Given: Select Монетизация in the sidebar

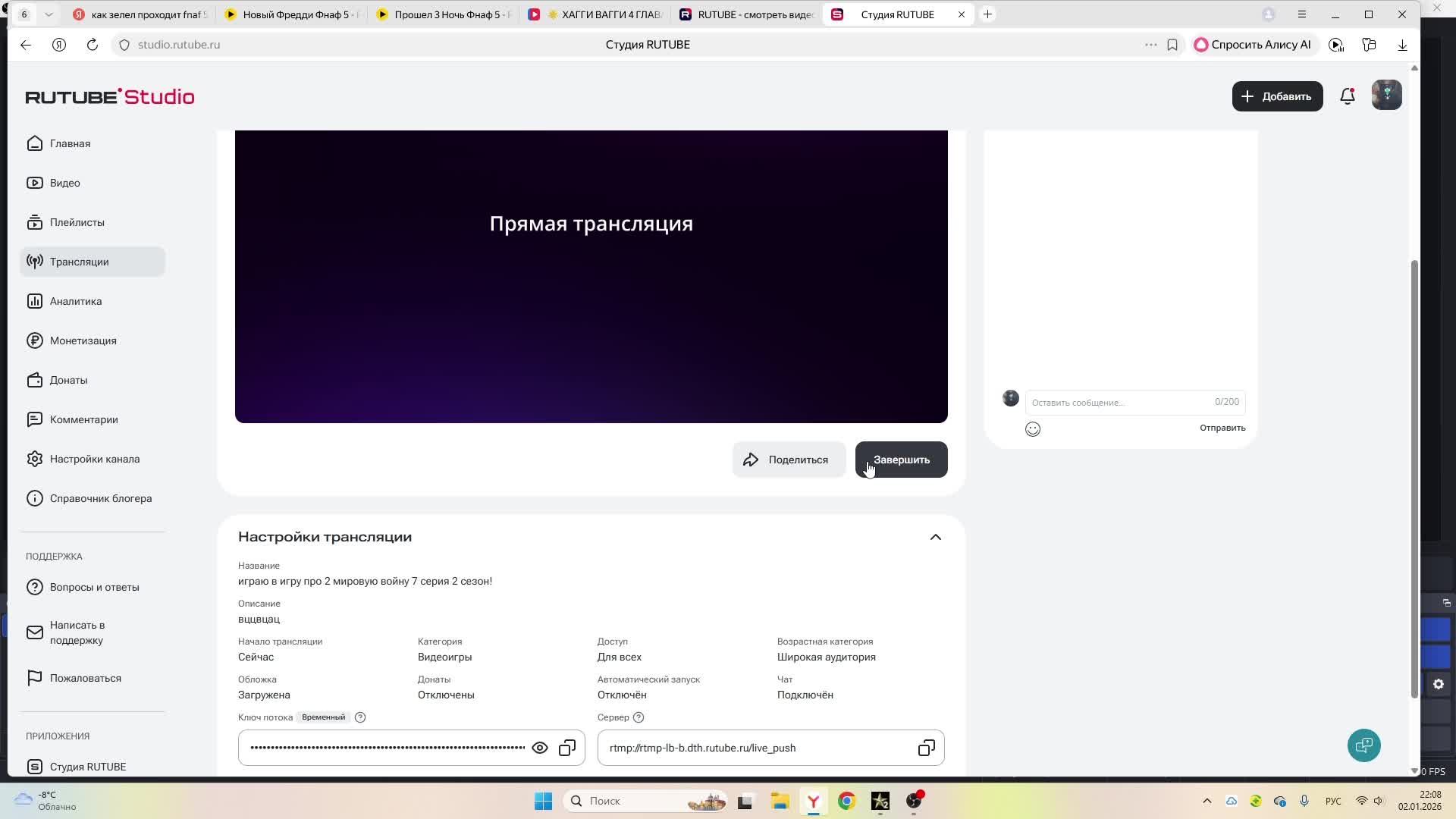Looking at the screenshot, I should click(82, 340).
